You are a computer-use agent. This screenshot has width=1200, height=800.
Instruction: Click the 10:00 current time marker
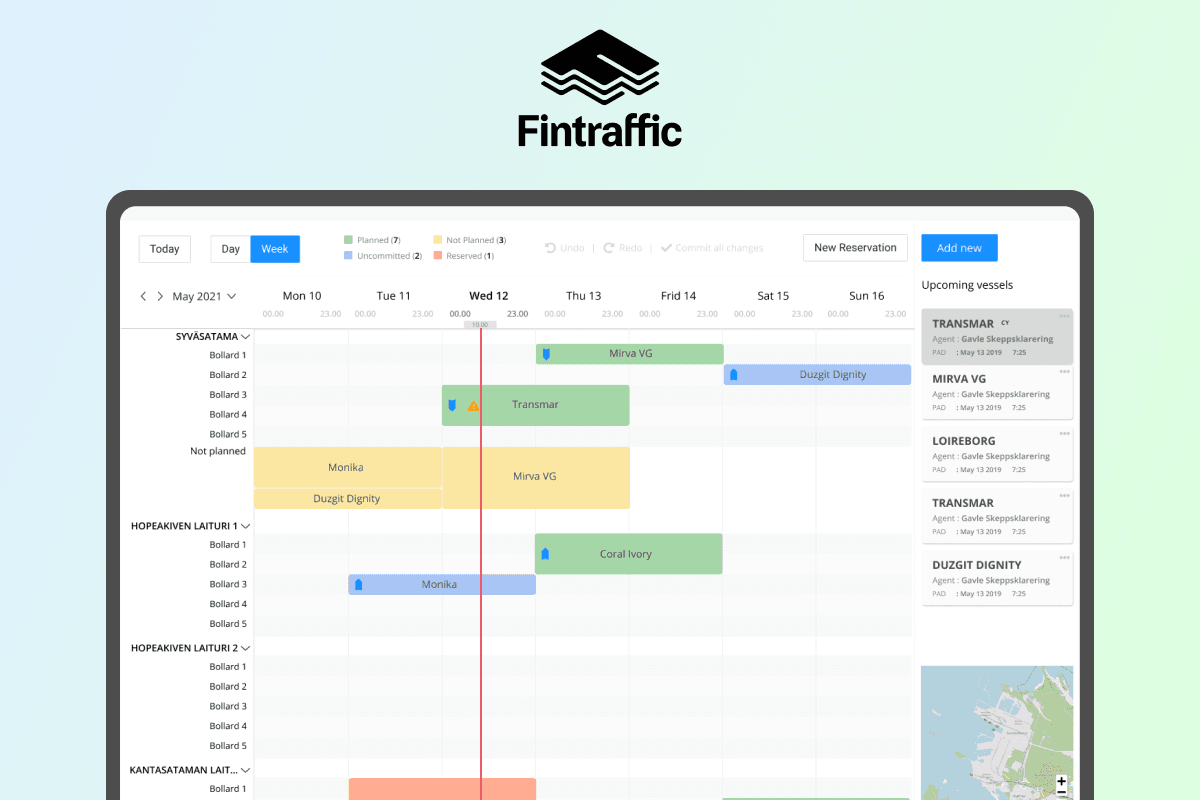[x=480, y=324]
